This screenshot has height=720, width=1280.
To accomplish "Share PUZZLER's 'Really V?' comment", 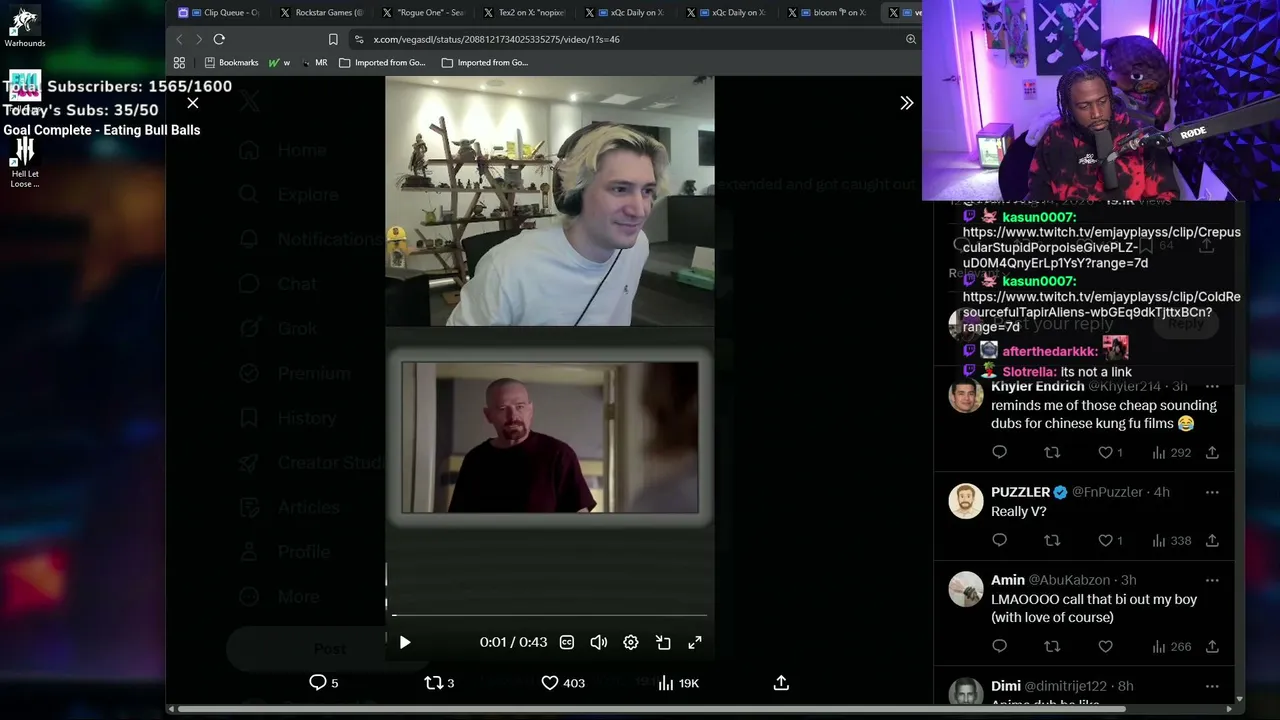I will 1212,540.
